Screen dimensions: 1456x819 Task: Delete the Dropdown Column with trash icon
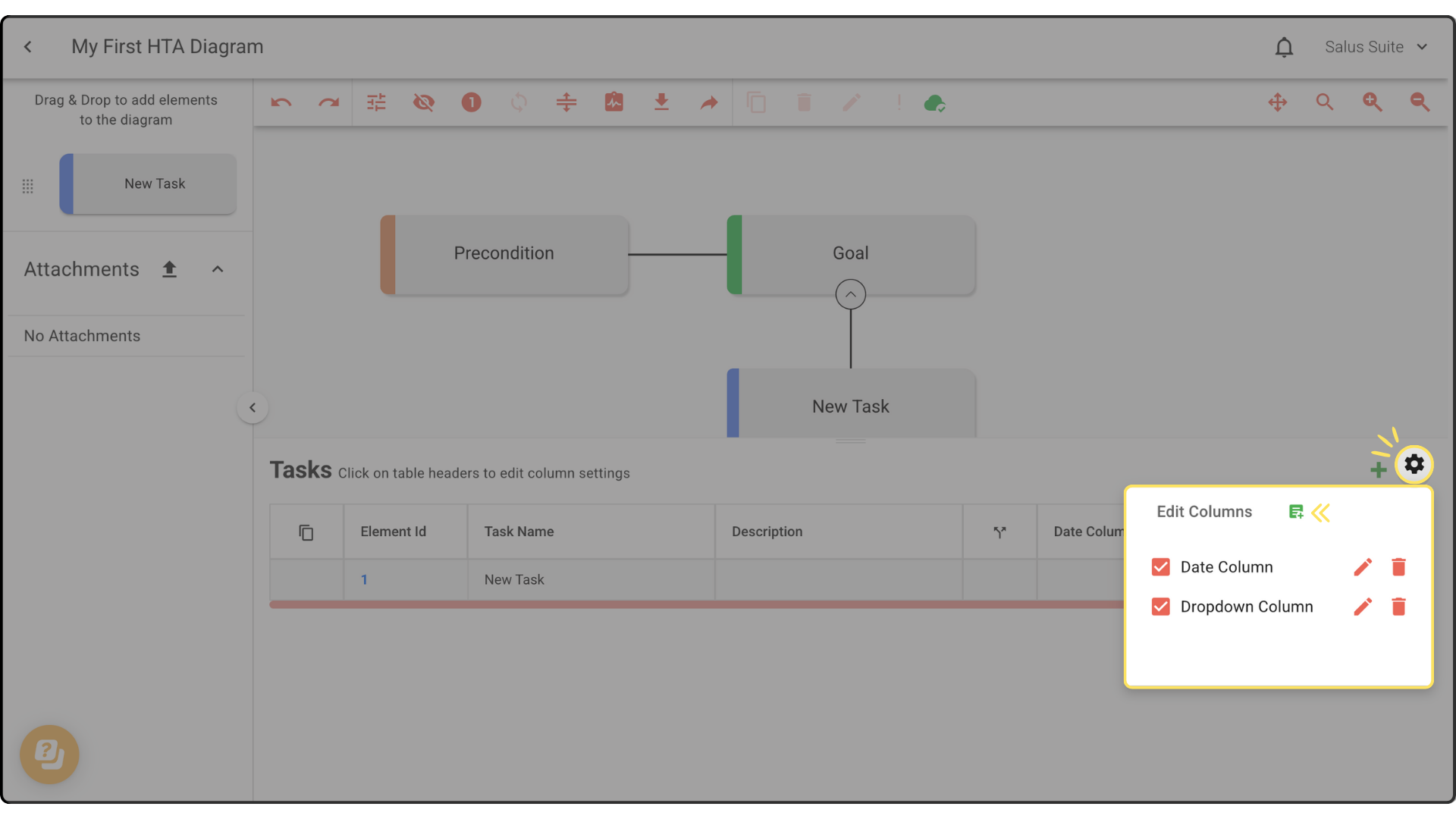(1398, 607)
